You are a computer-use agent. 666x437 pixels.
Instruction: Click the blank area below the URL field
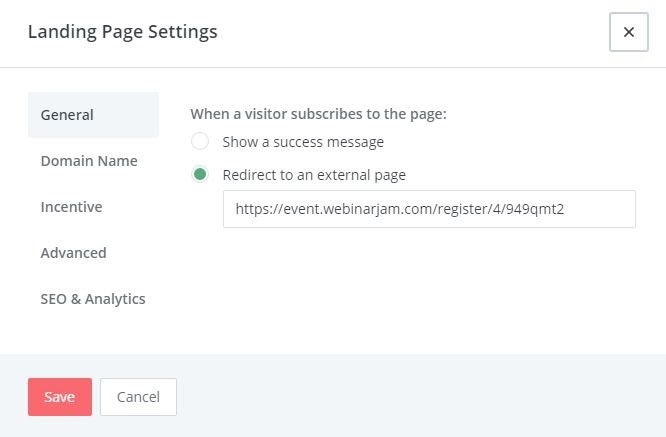428,285
